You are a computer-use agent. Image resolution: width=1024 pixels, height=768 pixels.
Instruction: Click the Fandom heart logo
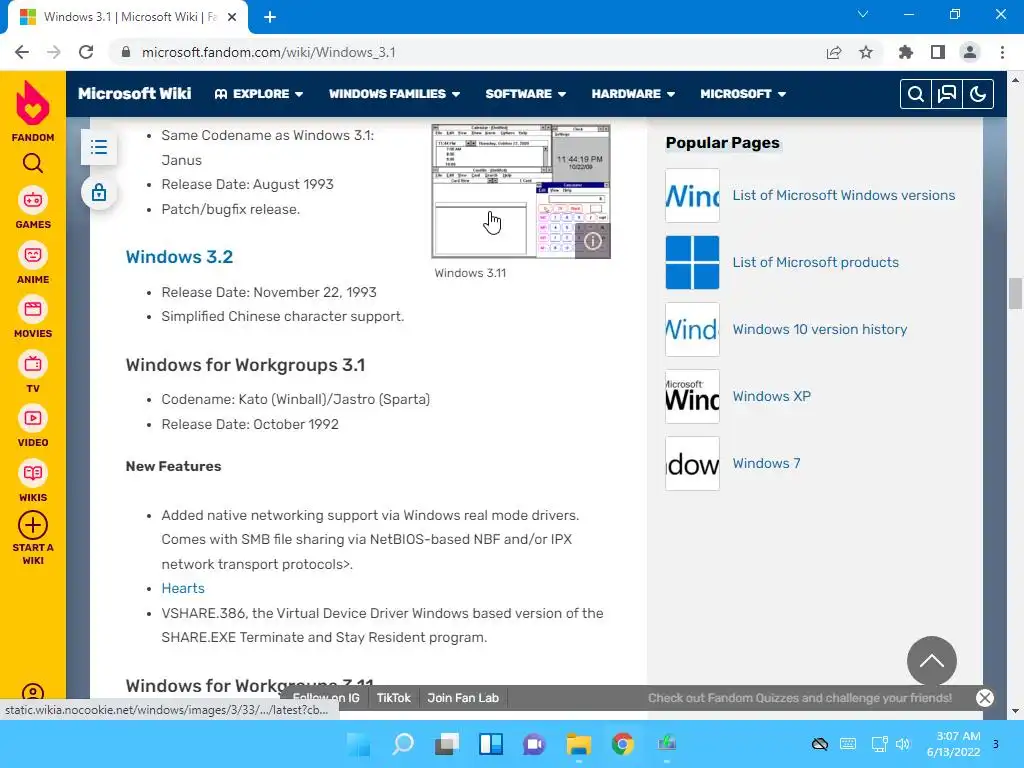[x=33, y=103]
